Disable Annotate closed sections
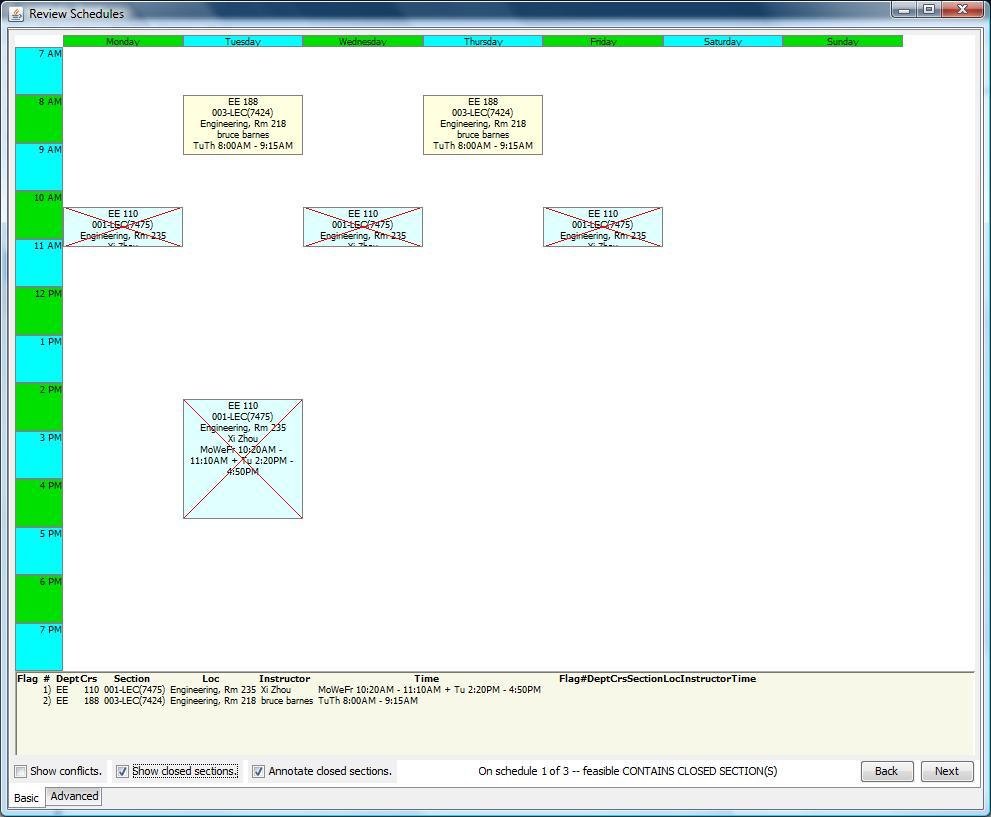 click(258, 771)
